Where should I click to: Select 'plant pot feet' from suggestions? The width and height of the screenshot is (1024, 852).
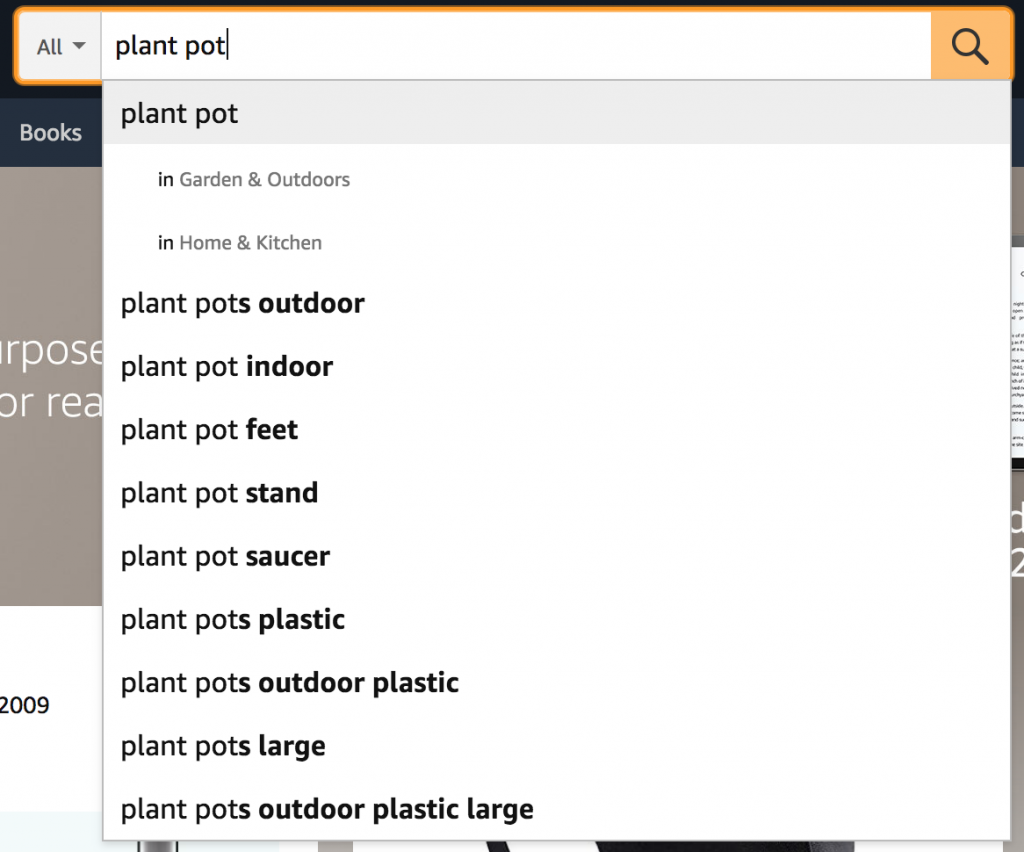point(210,430)
